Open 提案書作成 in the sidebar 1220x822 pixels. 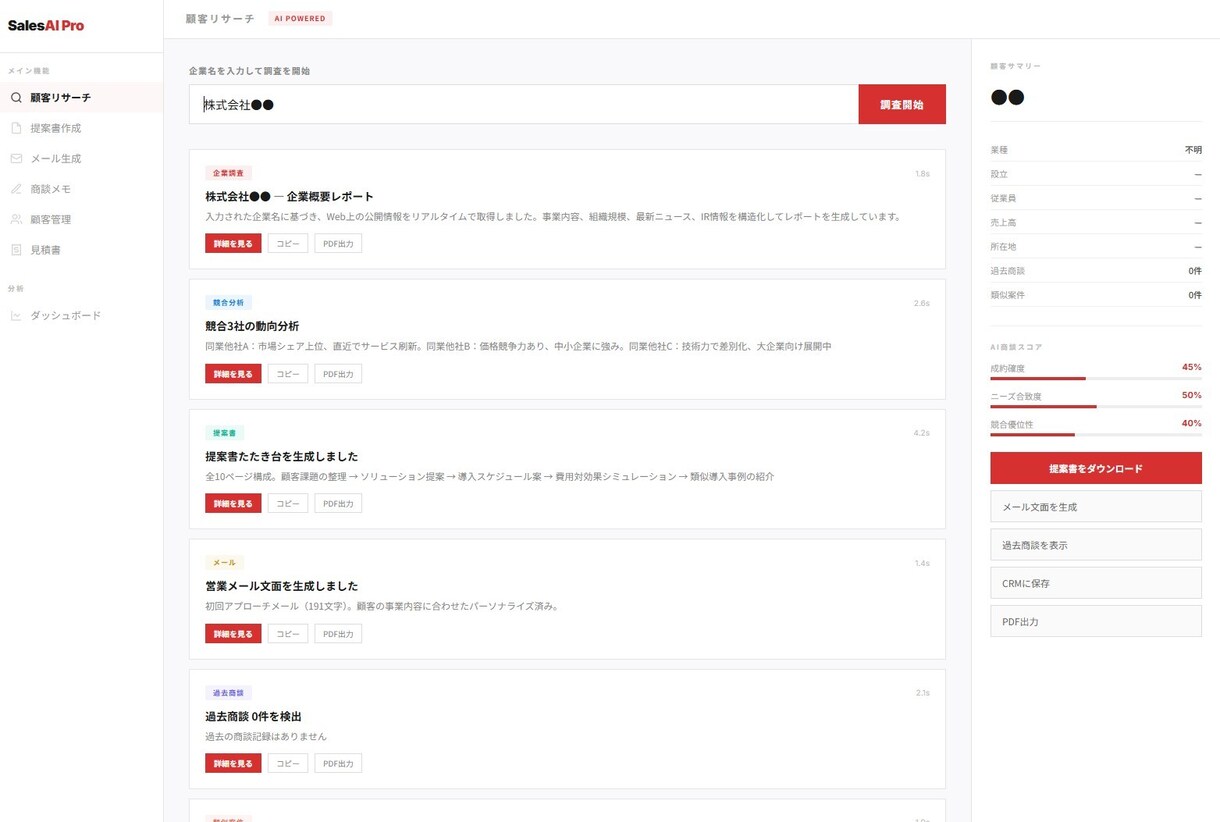coord(81,128)
